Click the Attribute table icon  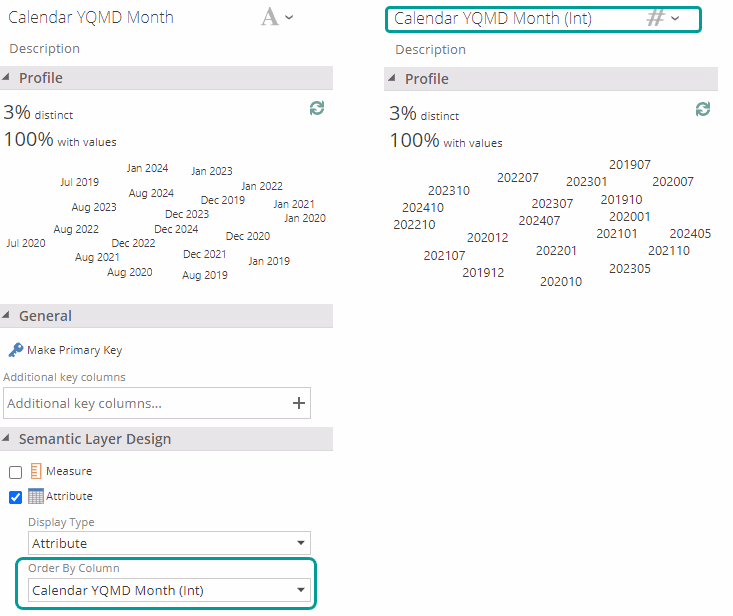click(x=35, y=496)
